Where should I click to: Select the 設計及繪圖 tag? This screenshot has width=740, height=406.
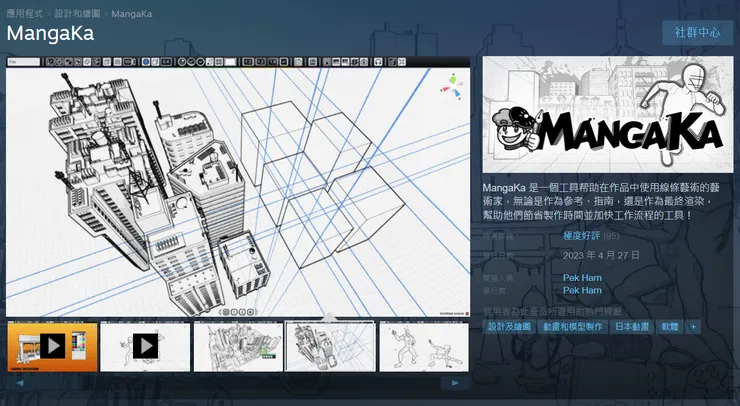tap(509, 327)
